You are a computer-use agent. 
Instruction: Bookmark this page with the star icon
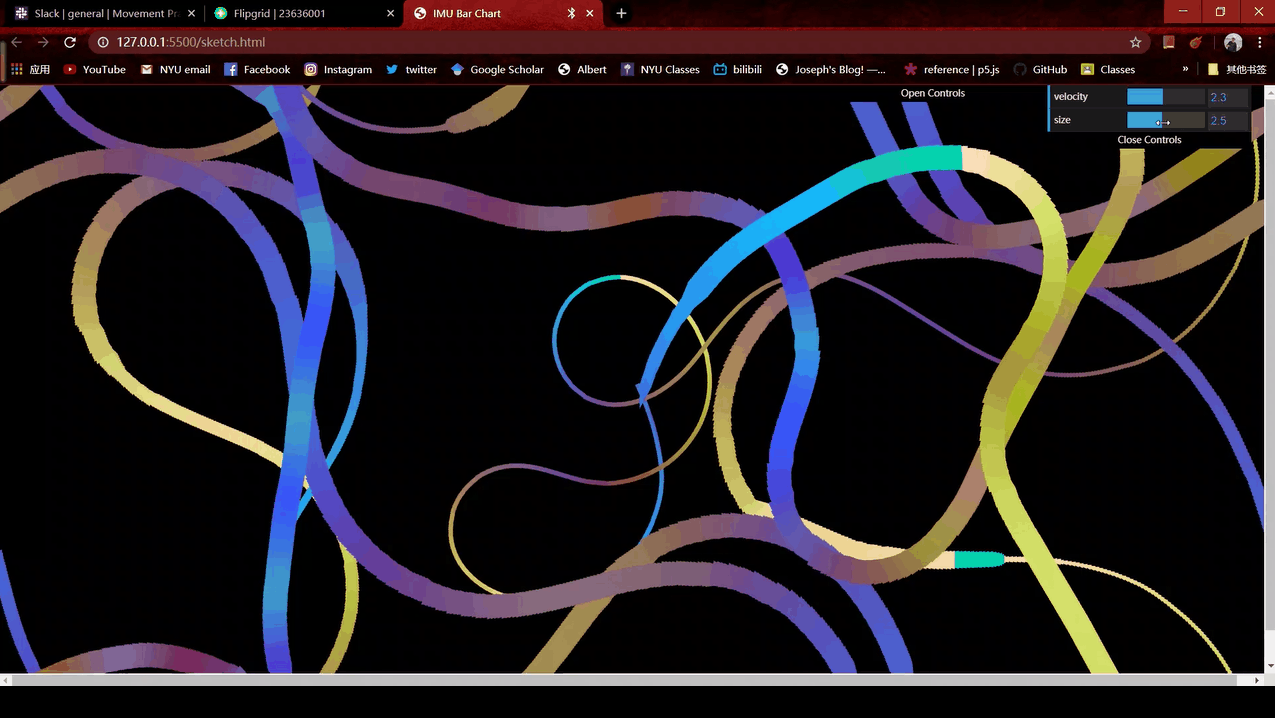pyautogui.click(x=1135, y=42)
